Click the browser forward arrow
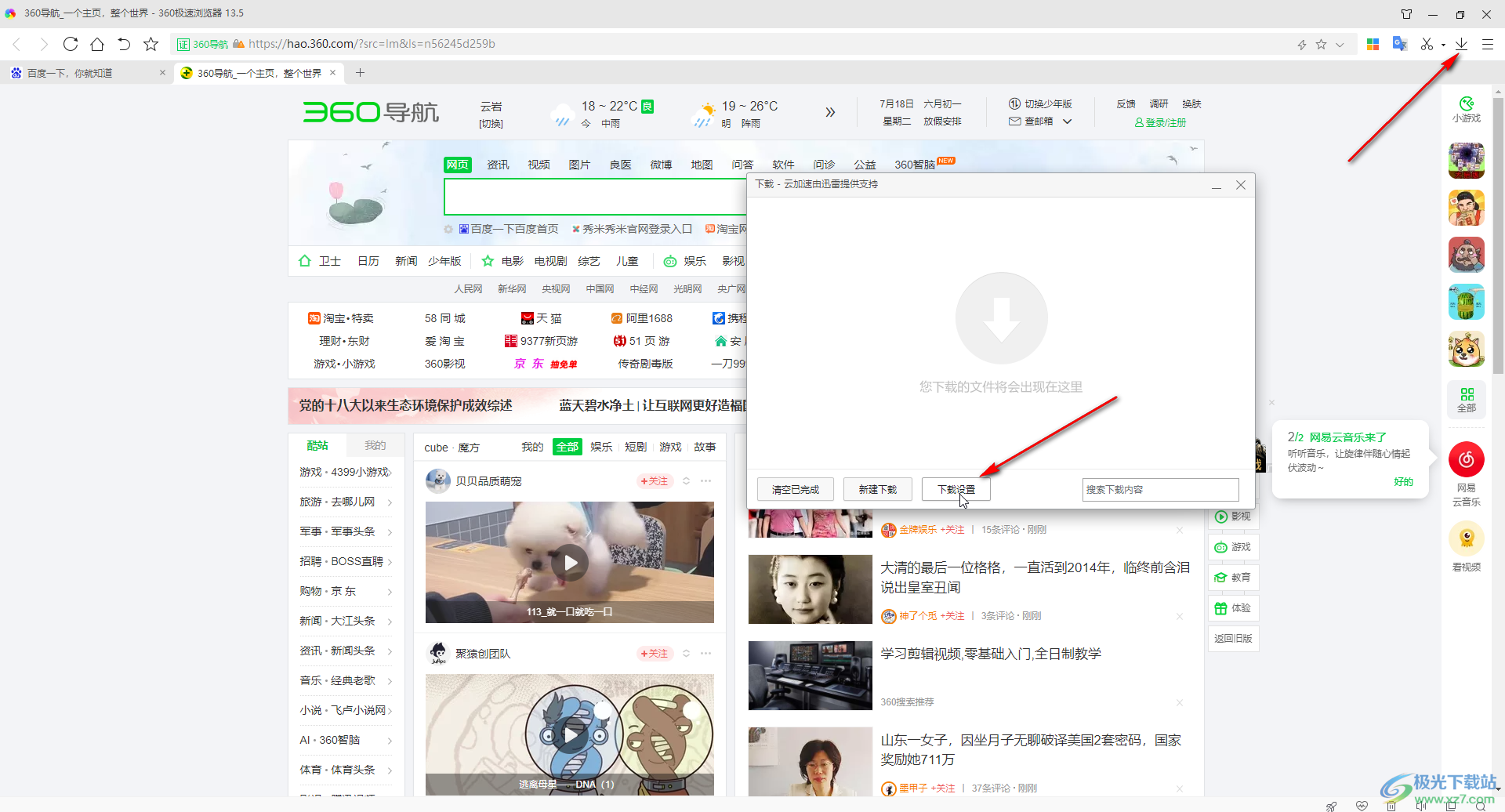 click(x=43, y=44)
